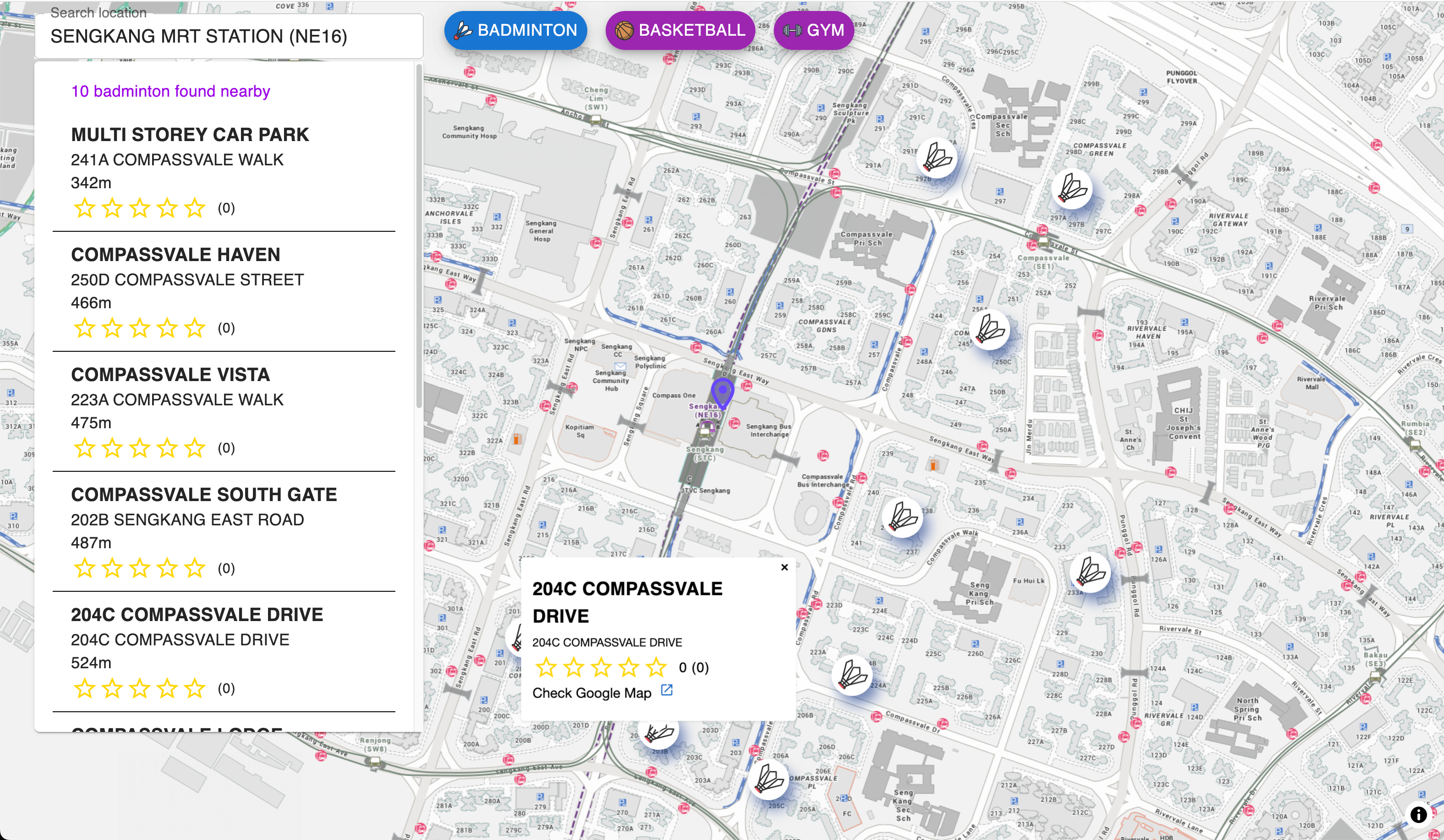Click the results panel scrollbar

click(419, 235)
